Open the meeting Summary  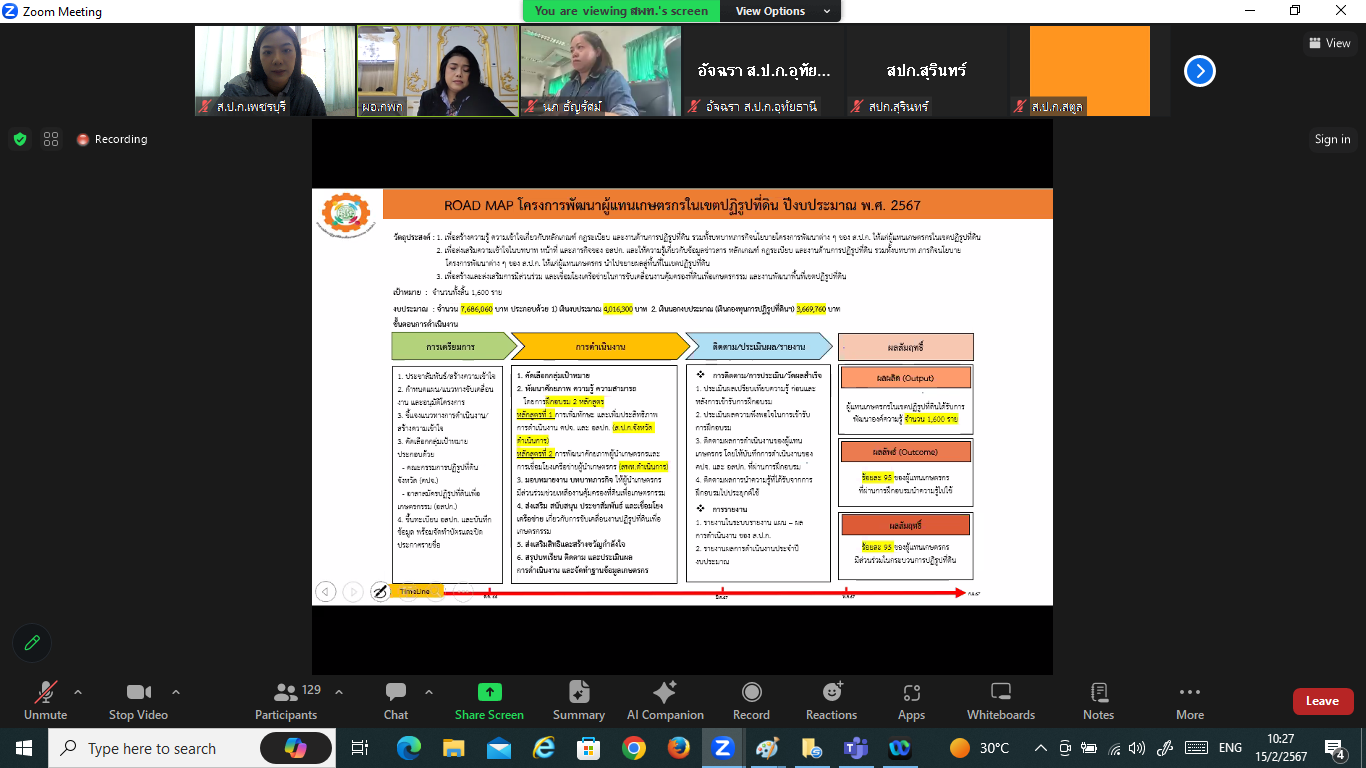579,700
